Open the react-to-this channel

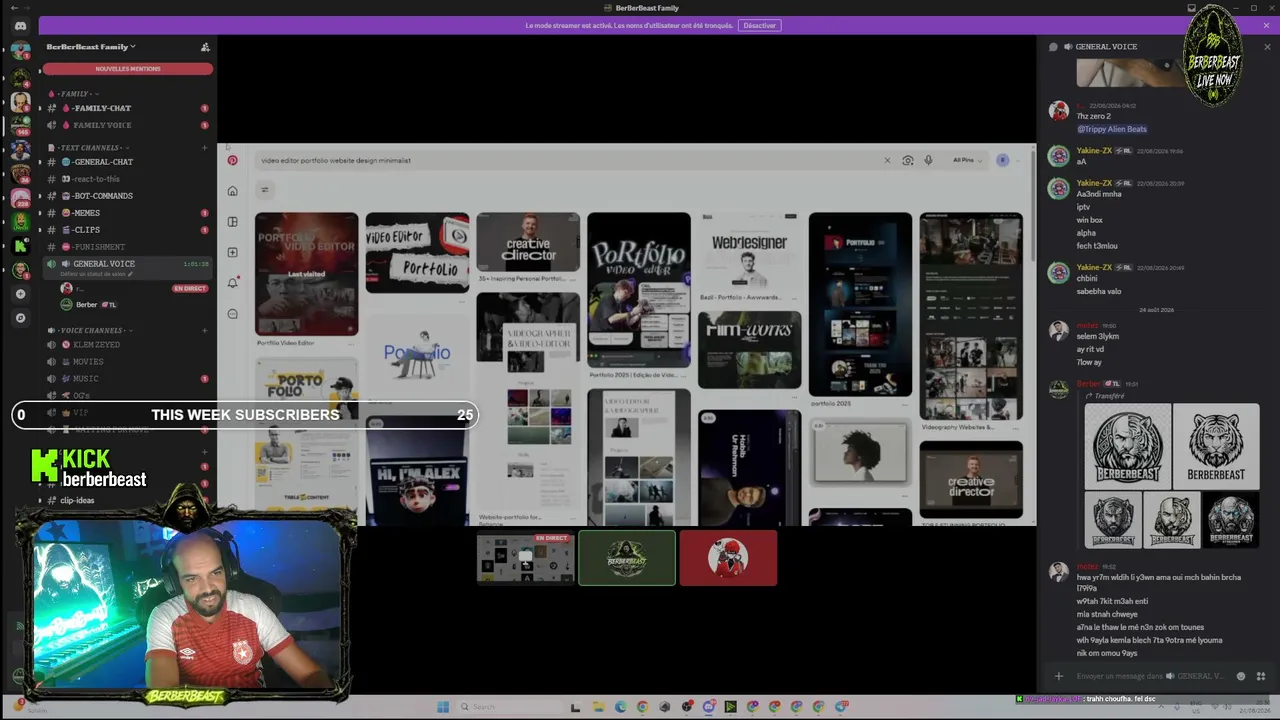click(126, 179)
